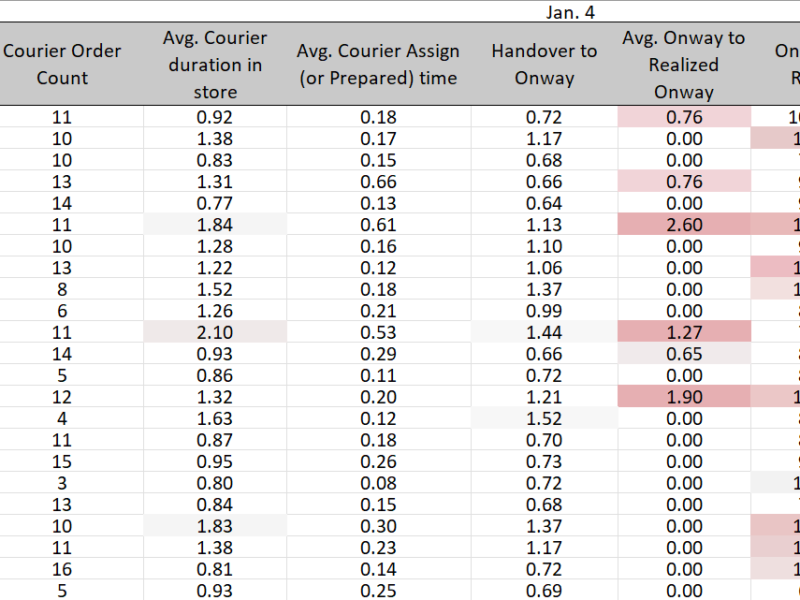Click the cell with value 1.63
Image resolution: width=800 pixels, height=600 pixels.
215,419
